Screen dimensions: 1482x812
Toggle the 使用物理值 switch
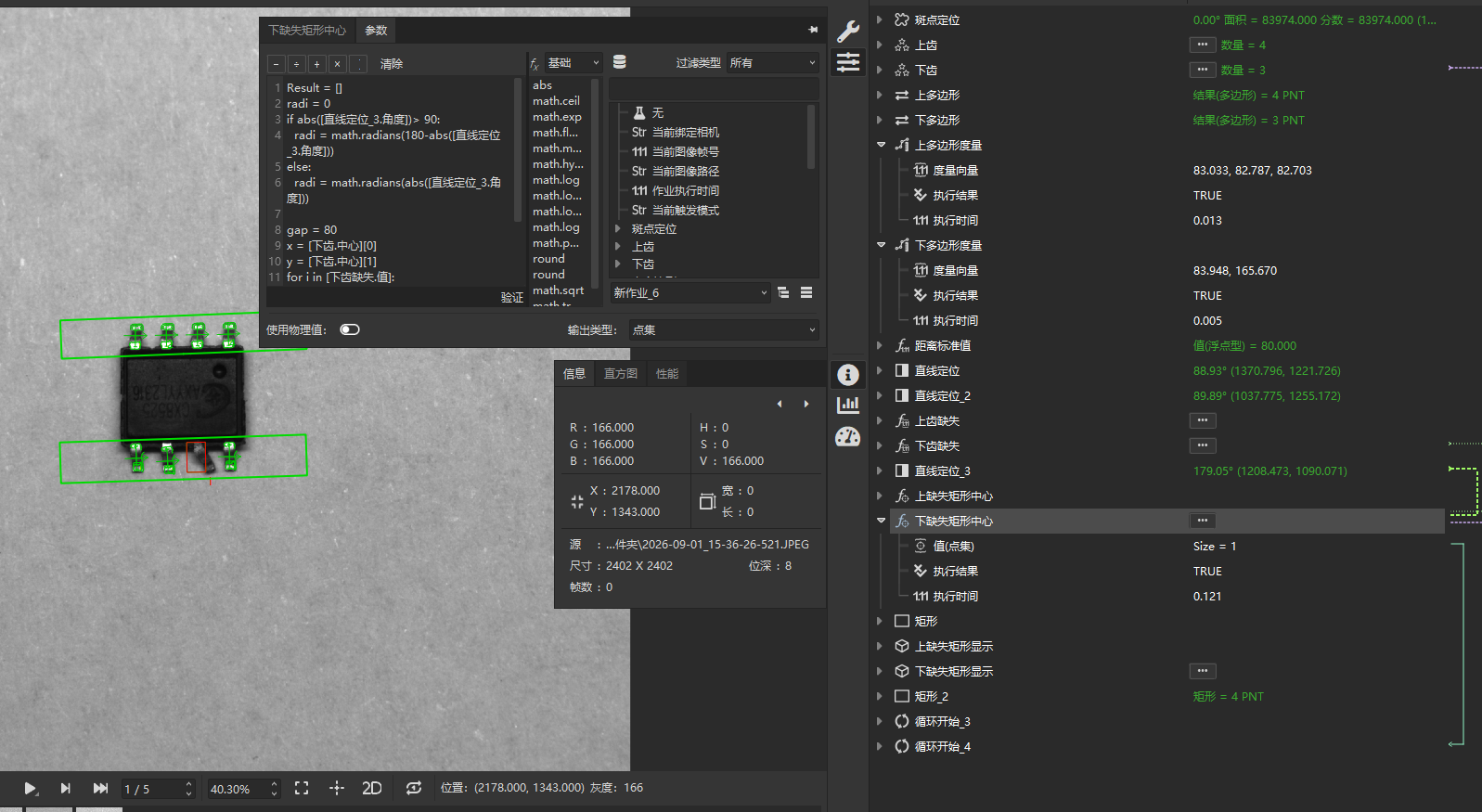tap(350, 329)
